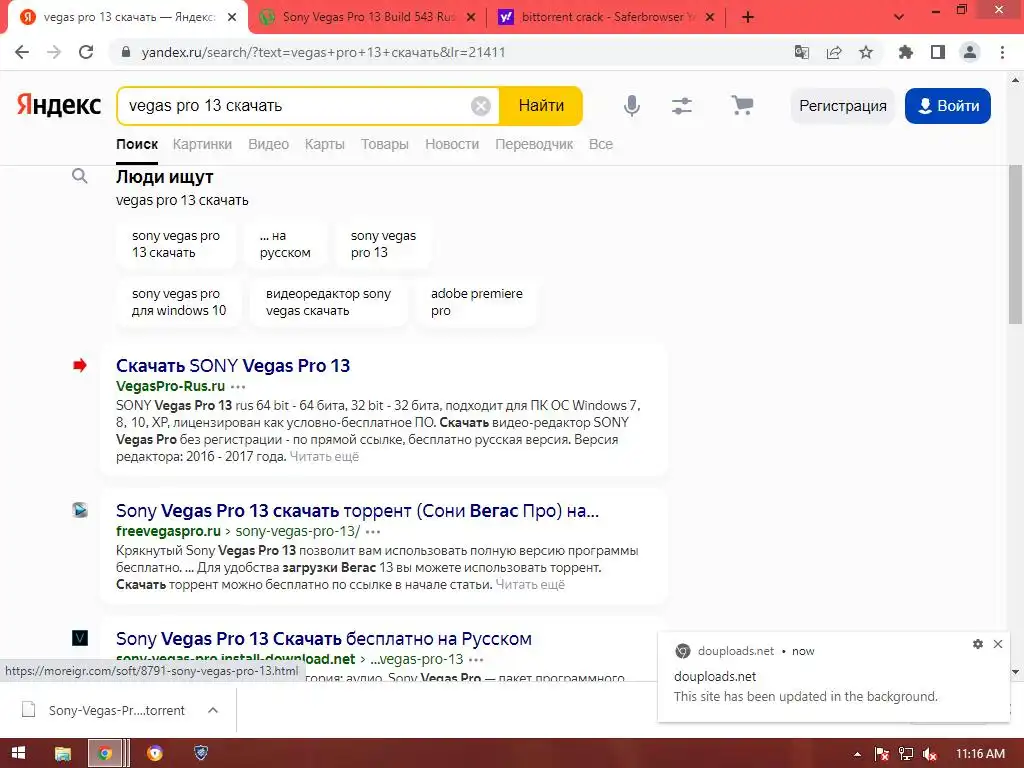Image resolution: width=1024 pixels, height=768 pixels.
Task: Open the shield app in taskbar
Action: click(201, 753)
